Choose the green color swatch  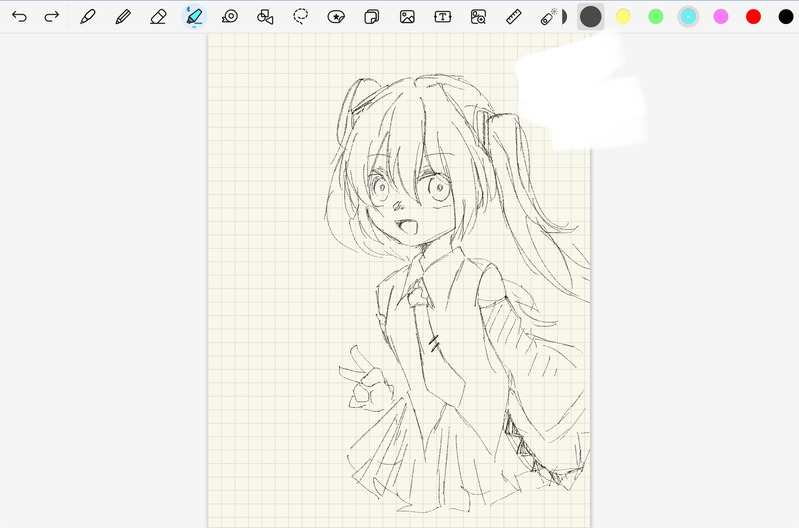656,17
